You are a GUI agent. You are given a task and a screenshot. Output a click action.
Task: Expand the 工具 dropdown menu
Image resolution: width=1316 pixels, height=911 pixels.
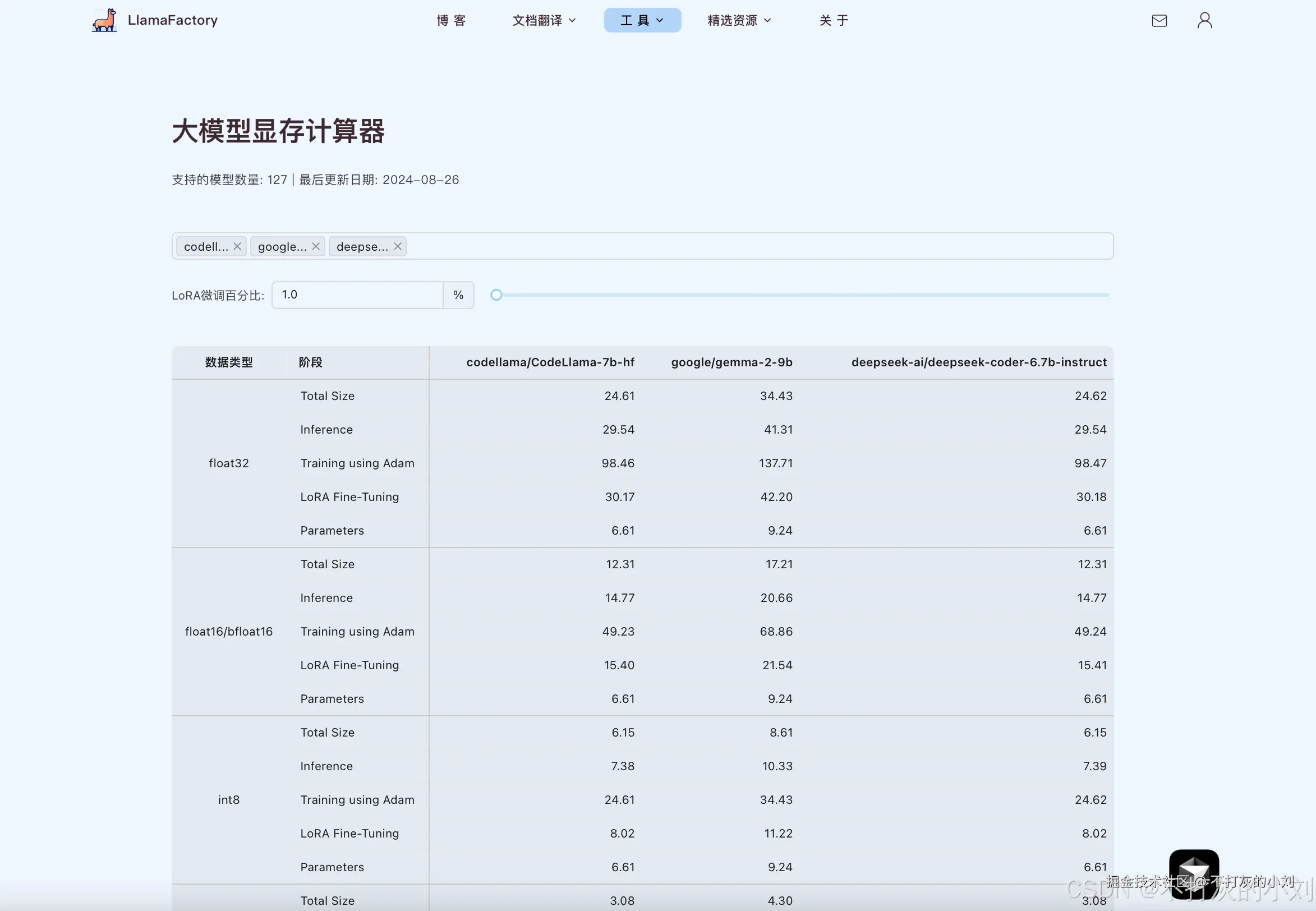643,21
